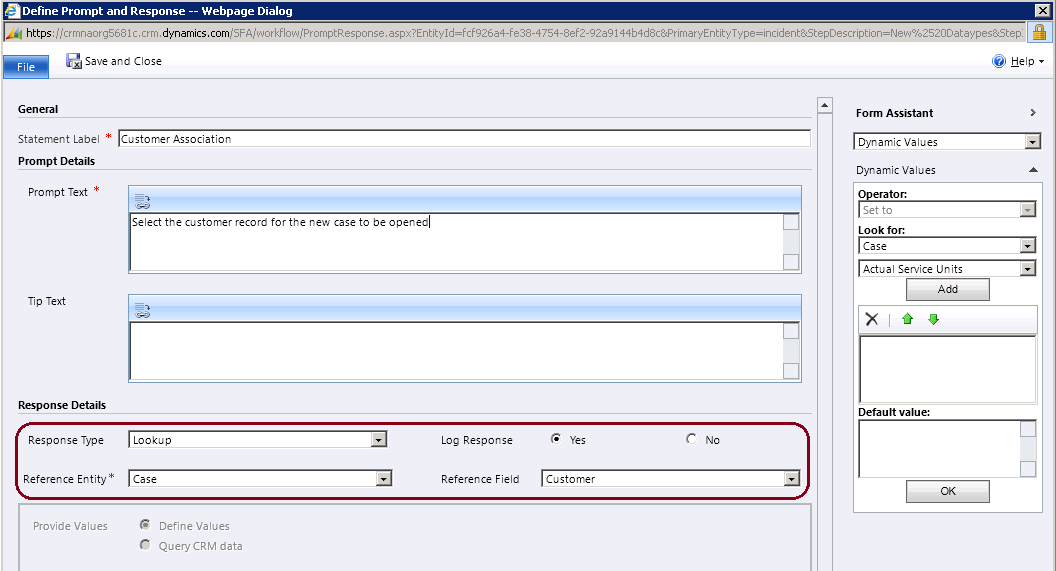1056x571 pixels.
Task: Click the Save and Close disk icon
Action: pos(74,61)
